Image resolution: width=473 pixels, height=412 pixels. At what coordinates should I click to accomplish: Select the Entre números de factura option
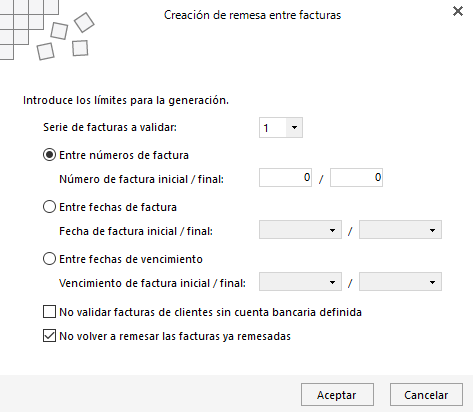[49, 155]
